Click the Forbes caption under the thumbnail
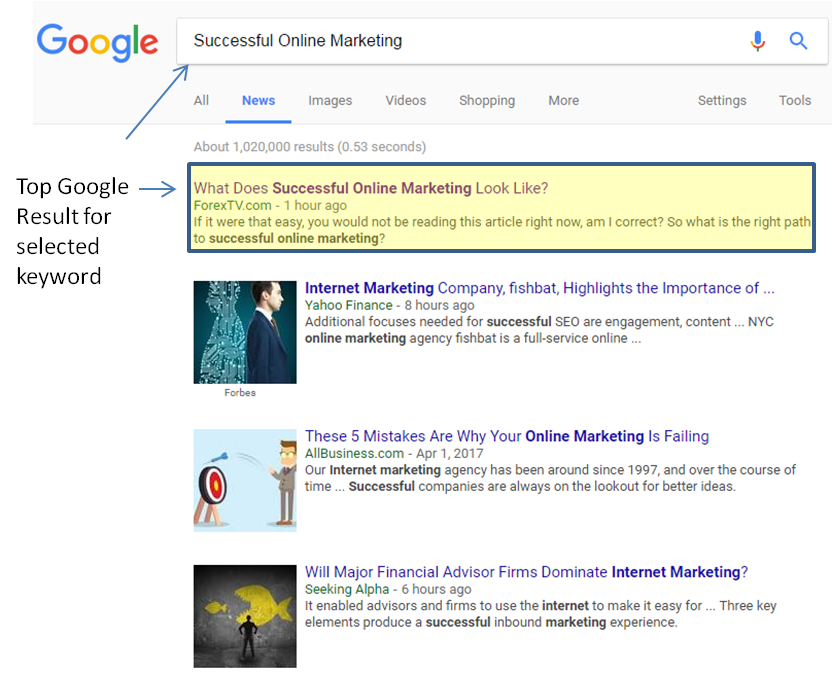 [x=240, y=392]
